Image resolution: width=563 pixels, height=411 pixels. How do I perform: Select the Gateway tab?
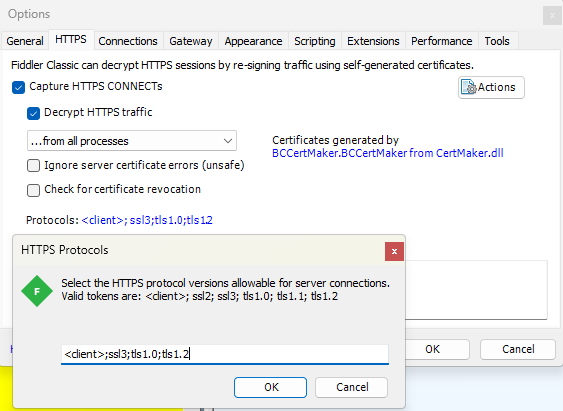click(191, 41)
